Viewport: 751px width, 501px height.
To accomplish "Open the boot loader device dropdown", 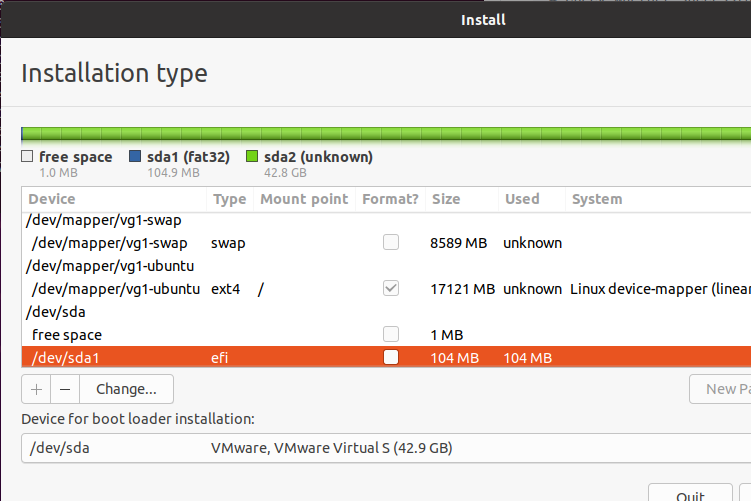I will tap(385, 447).
